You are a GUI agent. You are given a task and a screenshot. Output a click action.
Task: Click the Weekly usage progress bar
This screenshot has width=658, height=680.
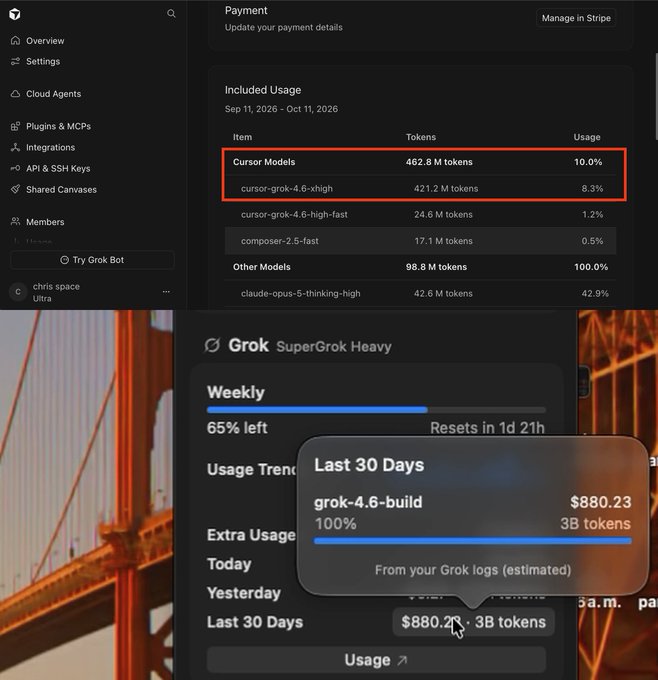(x=376, y=410)
